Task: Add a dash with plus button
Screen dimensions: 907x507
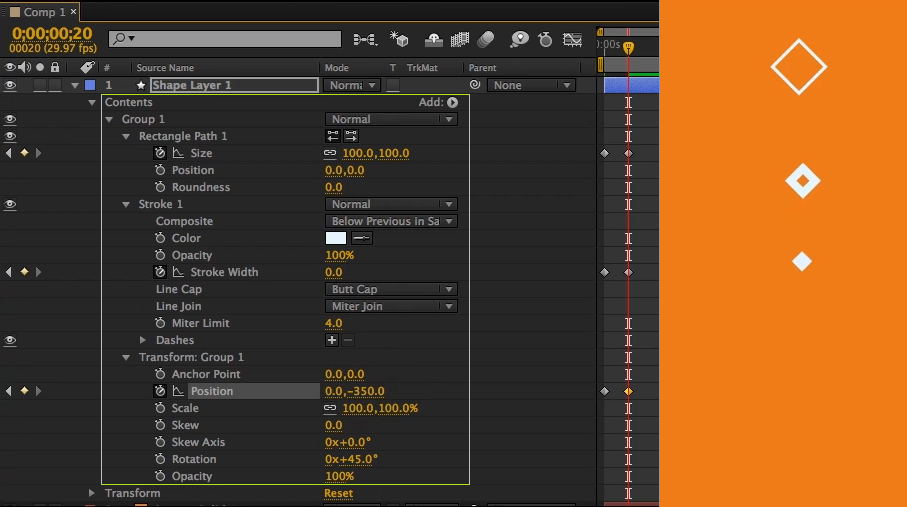Action: [331, 340]
